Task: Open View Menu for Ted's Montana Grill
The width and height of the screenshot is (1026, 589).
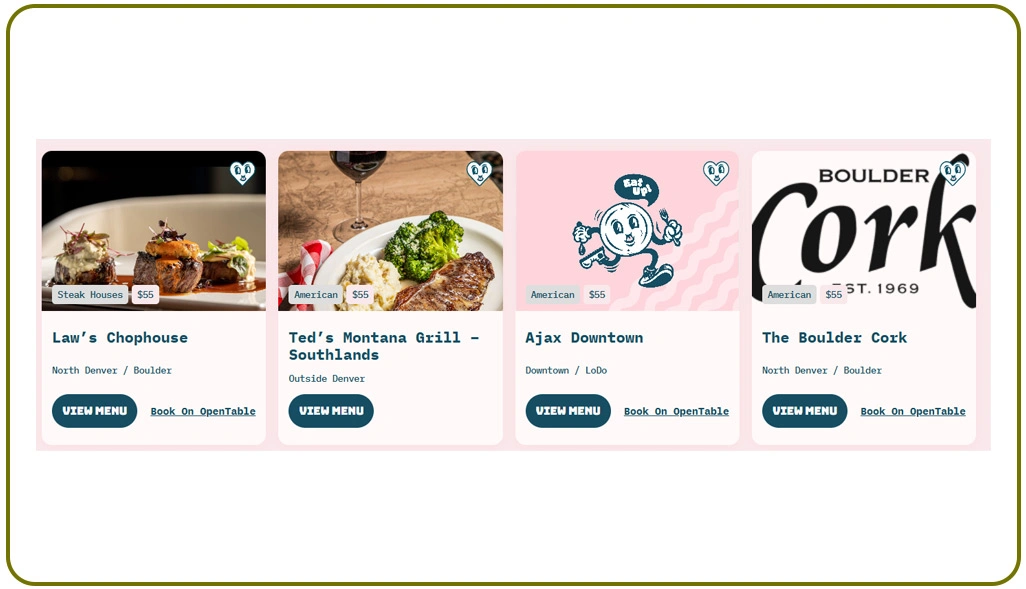Action: coord(331,411)
